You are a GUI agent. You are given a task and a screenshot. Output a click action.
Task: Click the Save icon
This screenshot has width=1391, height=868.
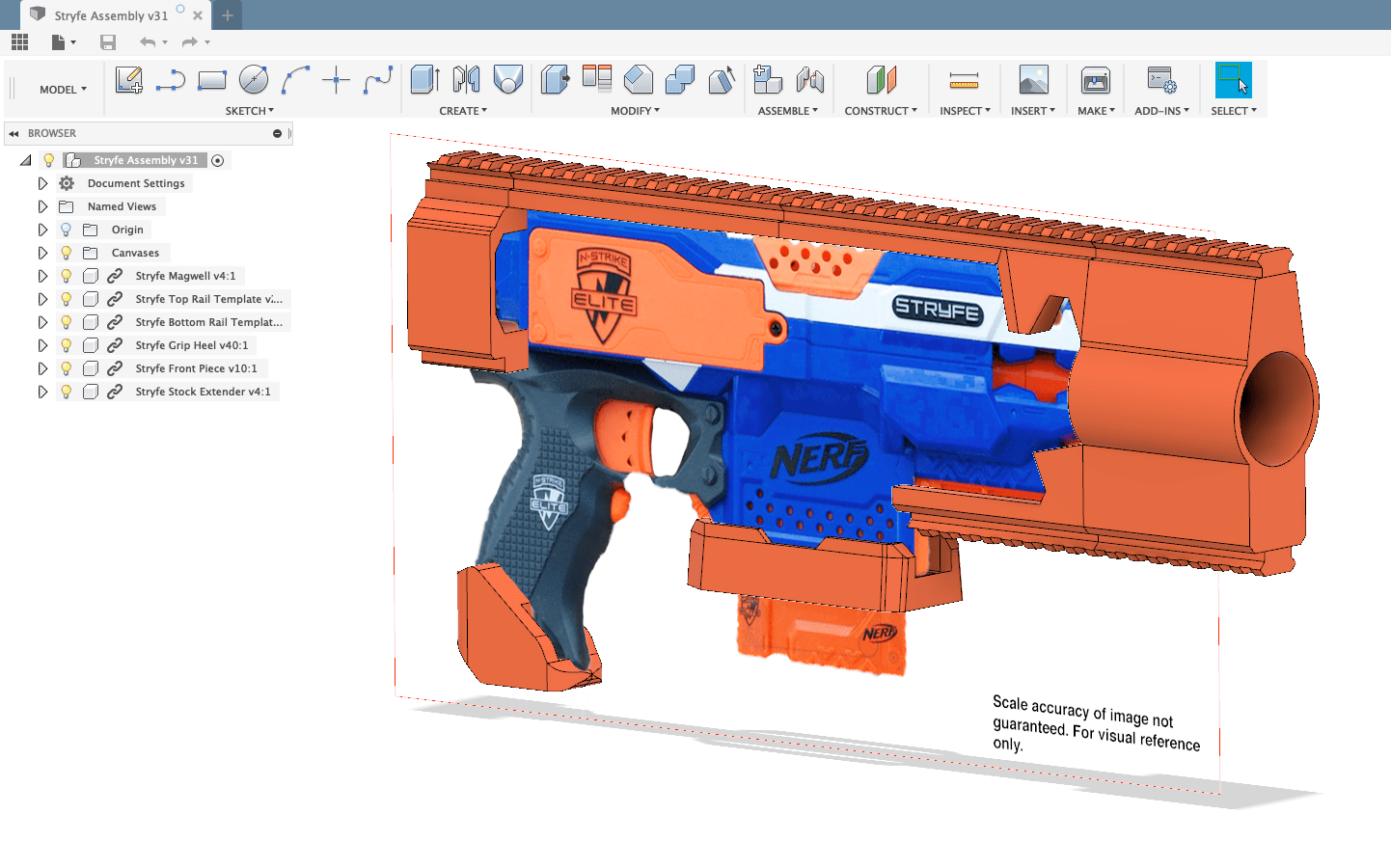pos(108,41)
